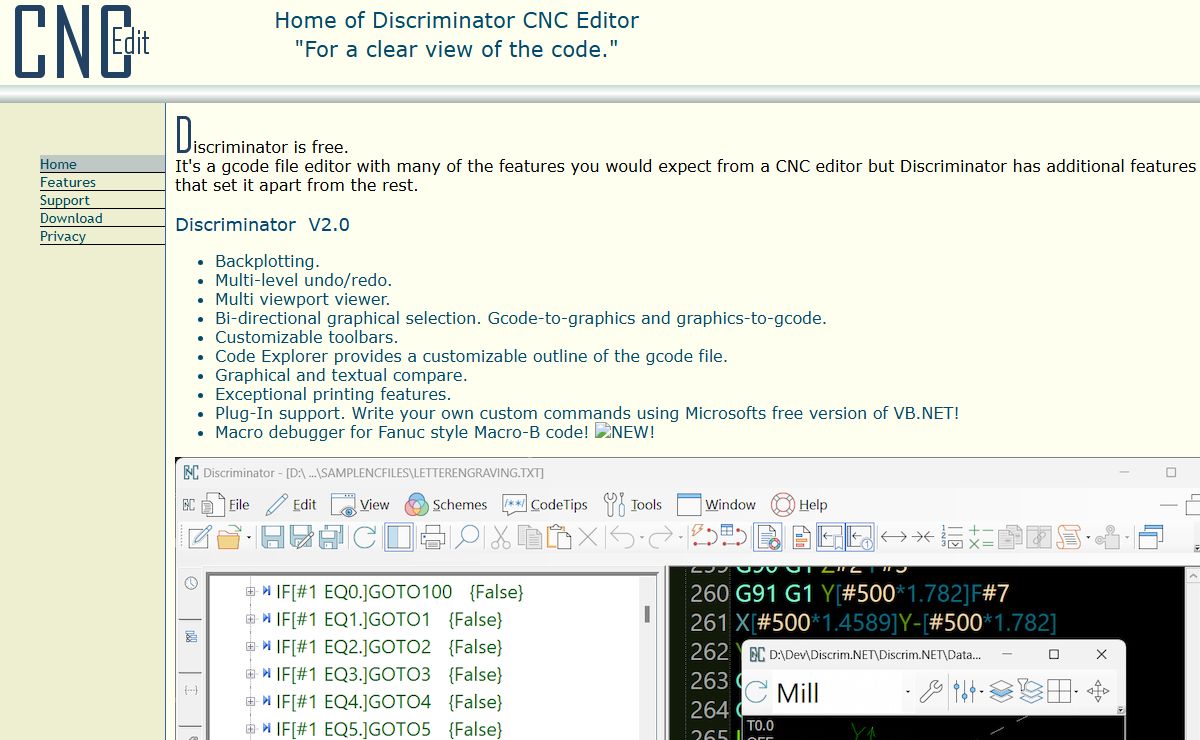Toggle the document color wheel button
The width and height of the screenshot is (1200, 740).
point(768,537)
